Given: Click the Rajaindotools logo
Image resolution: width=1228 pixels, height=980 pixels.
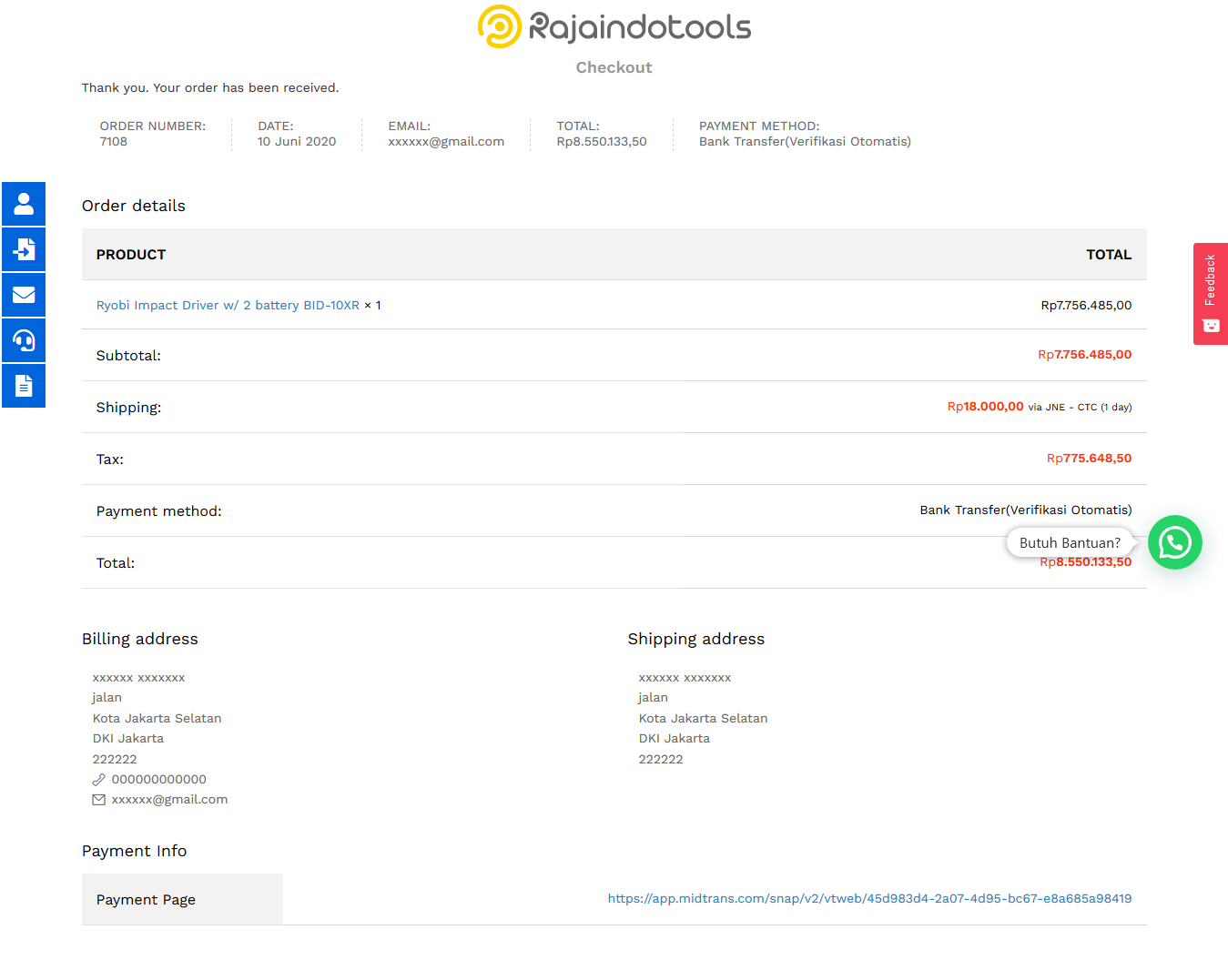Looking at the screenshot, I should click(614, 26).
